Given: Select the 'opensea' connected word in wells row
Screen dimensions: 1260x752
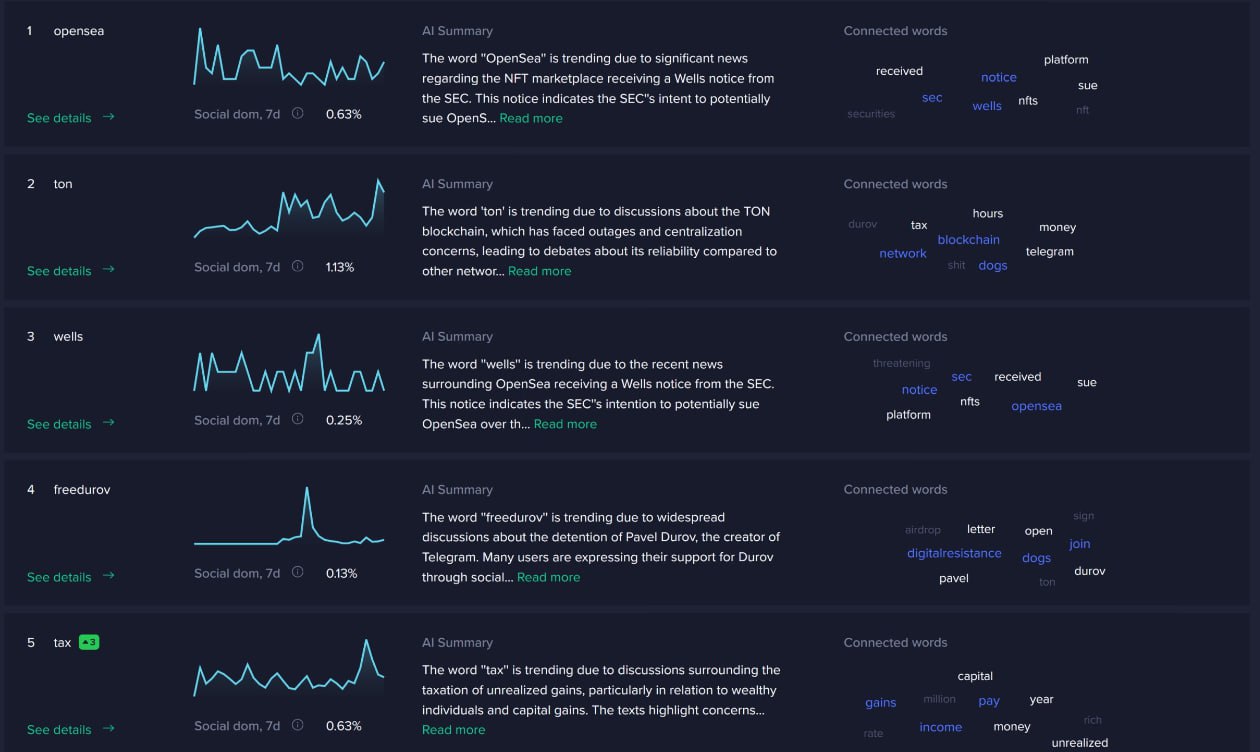Looking at the screenshot, I should 1036,406.
